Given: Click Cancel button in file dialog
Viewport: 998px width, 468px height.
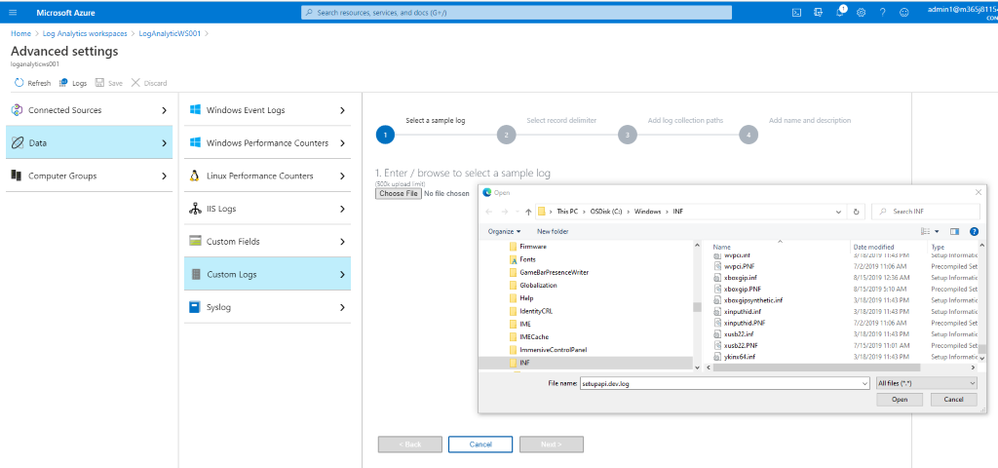Looking at the screenshot, I should tap(953, 400).
